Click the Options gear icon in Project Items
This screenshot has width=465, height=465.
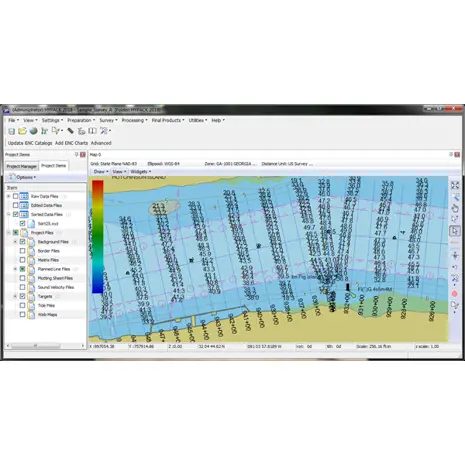pyautogui.click(x=12, y=177)
